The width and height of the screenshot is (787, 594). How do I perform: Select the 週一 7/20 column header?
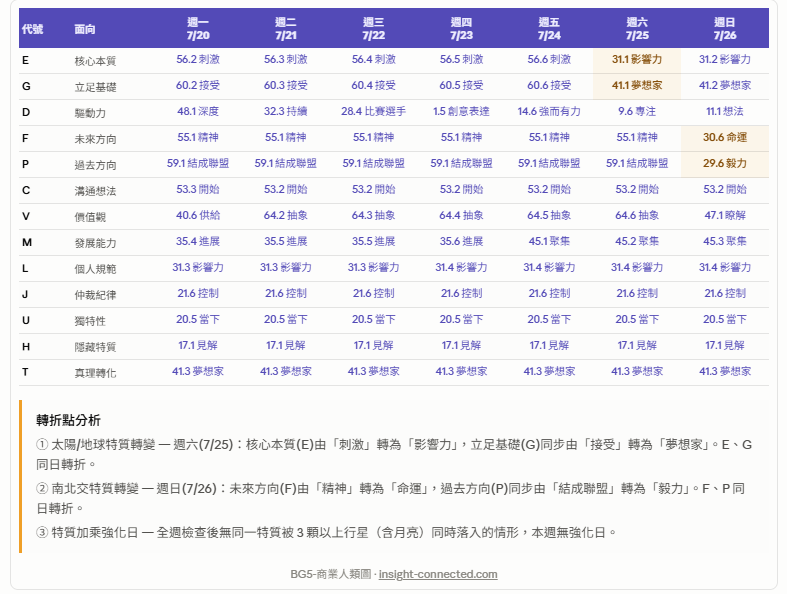click(198, 29)
